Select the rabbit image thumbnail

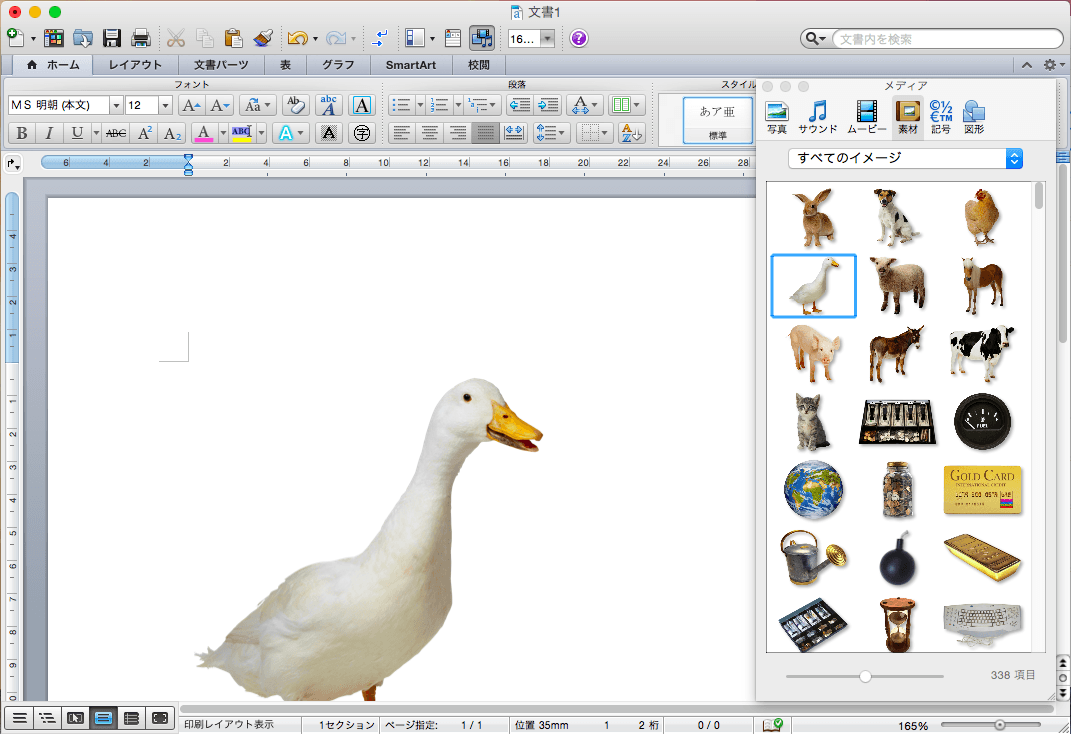(813, 217)
